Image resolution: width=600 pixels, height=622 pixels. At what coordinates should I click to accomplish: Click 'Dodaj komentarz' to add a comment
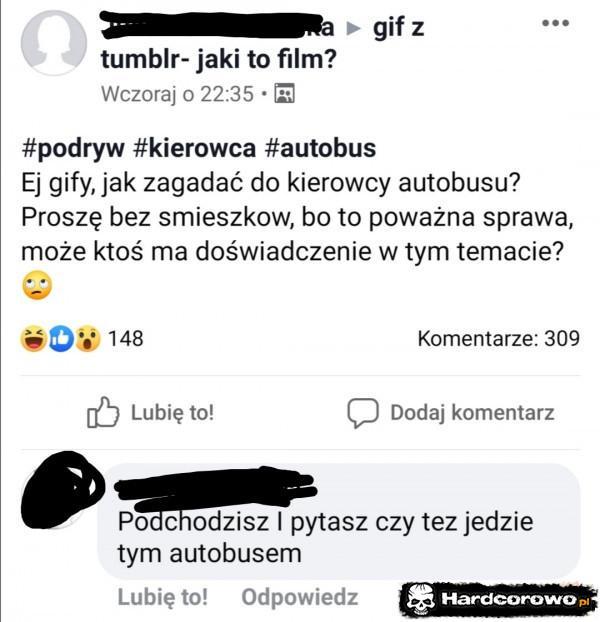pos(472,413)
